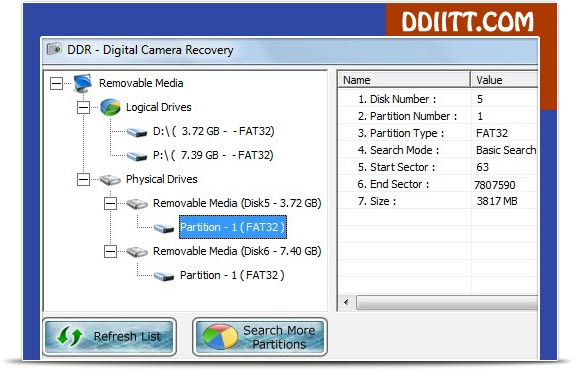Click the Logical Drives globe icon
Viewport: 575px width, 370px height.
[110, 107]
